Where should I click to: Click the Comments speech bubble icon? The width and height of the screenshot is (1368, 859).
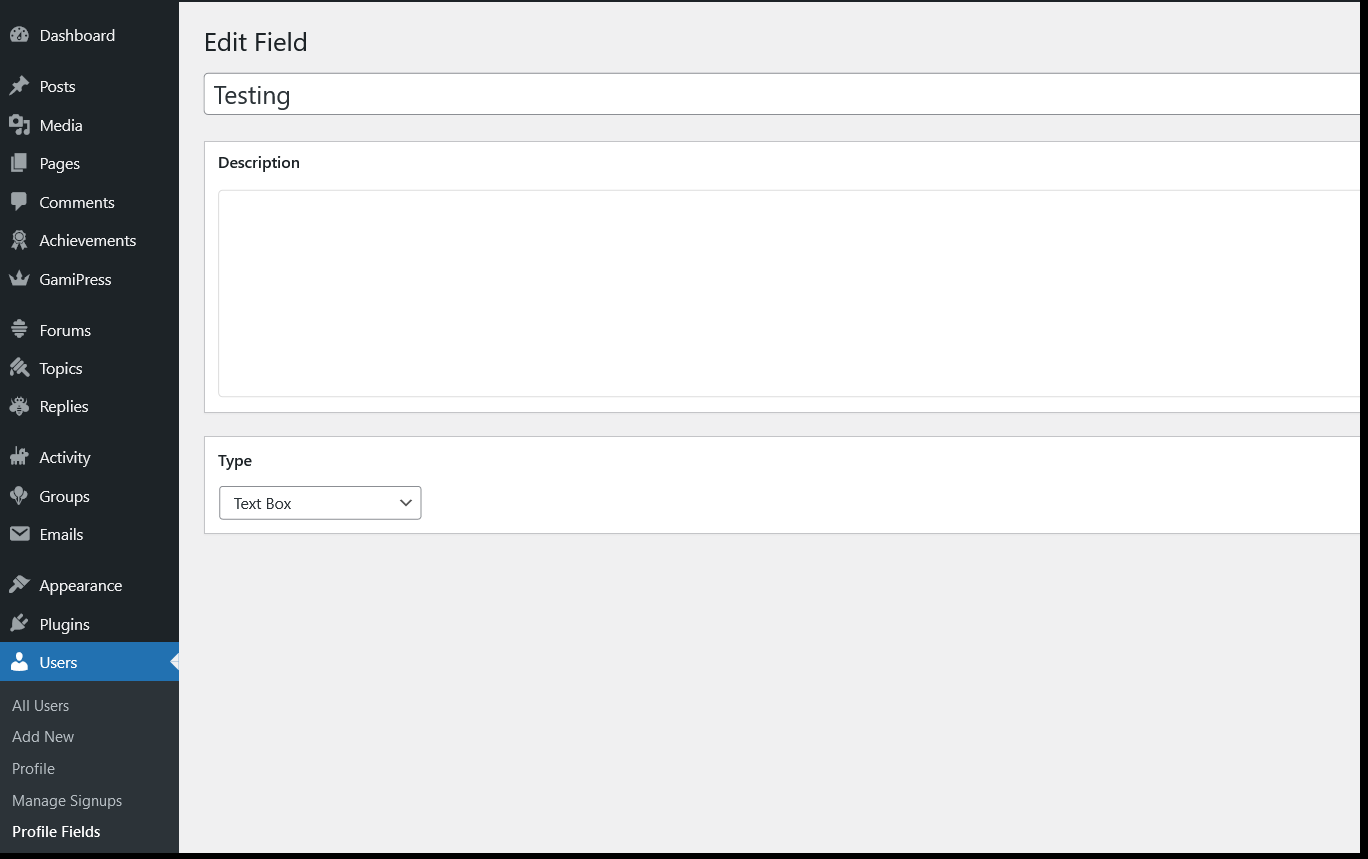(x=19, y=202)
